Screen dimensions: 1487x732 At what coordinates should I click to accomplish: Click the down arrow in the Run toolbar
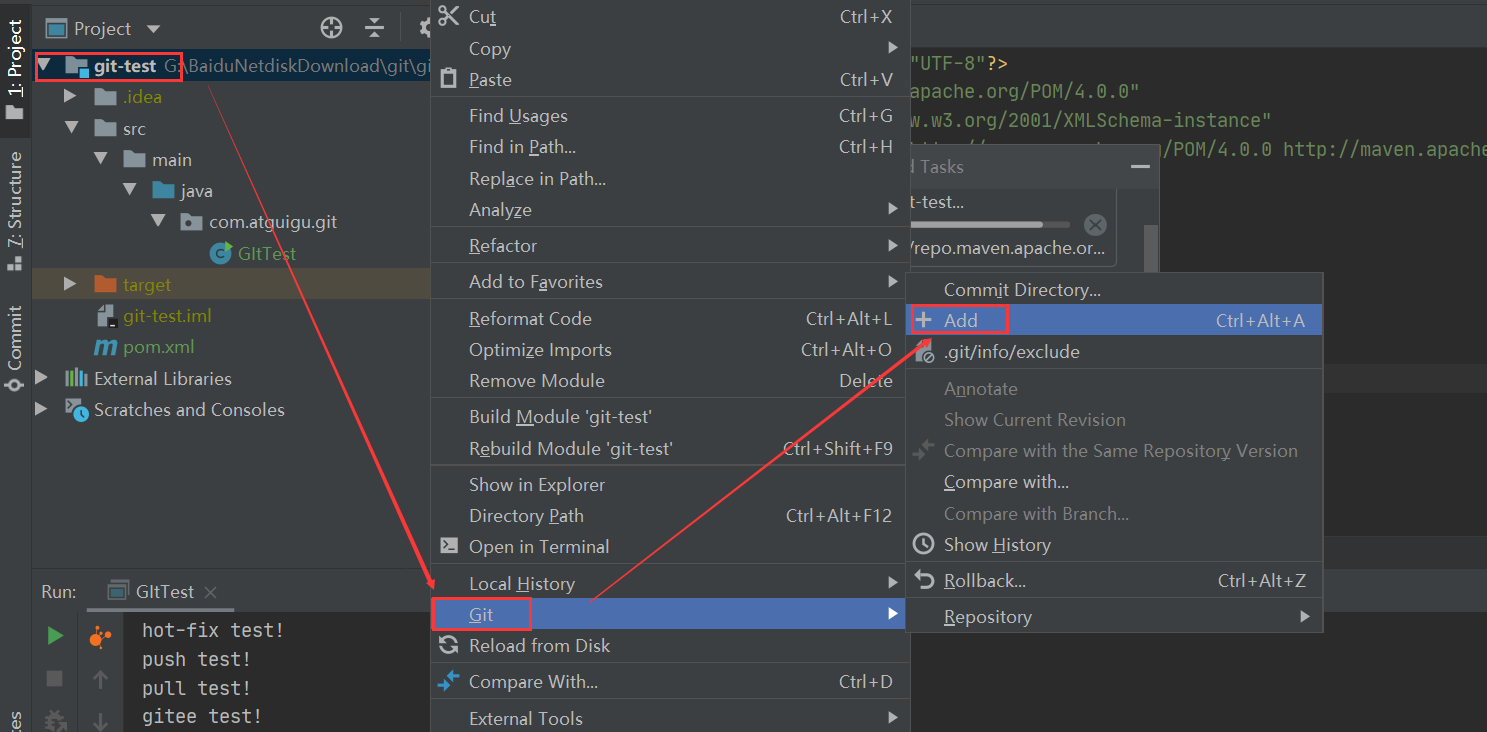click(100, 720)
